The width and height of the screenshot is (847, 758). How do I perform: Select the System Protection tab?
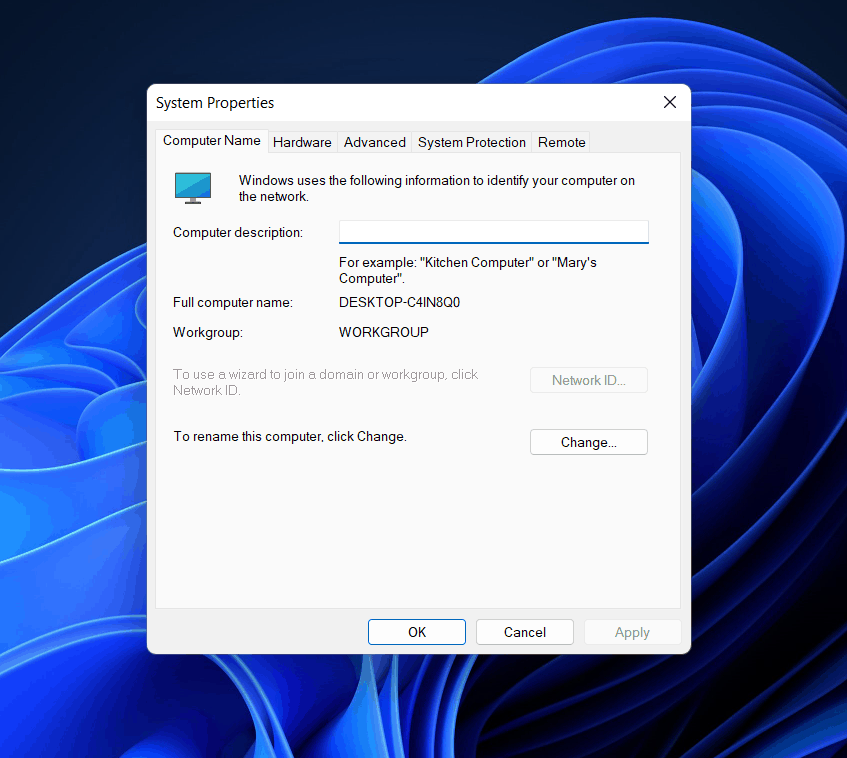[x=471, y=142]
